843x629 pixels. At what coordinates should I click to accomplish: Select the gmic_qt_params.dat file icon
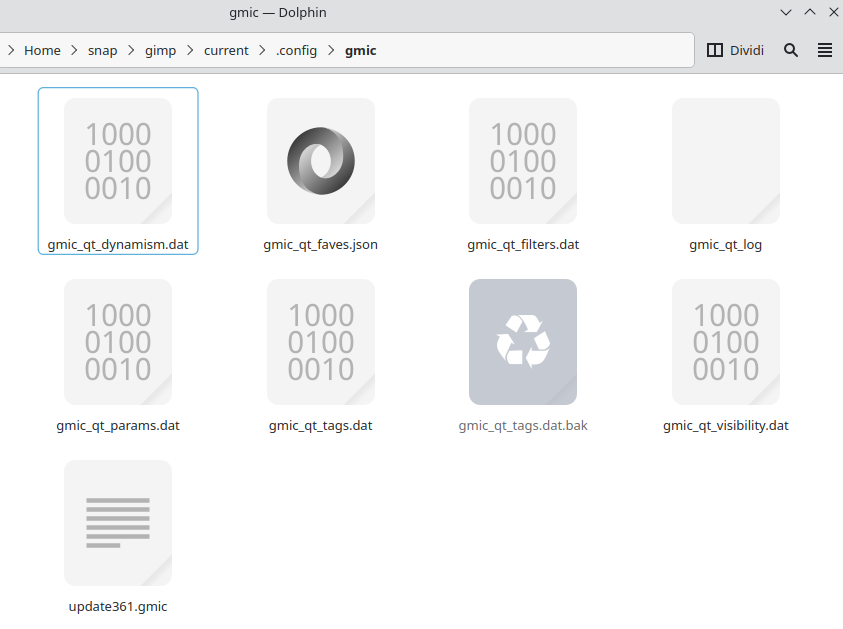[118, 341]
